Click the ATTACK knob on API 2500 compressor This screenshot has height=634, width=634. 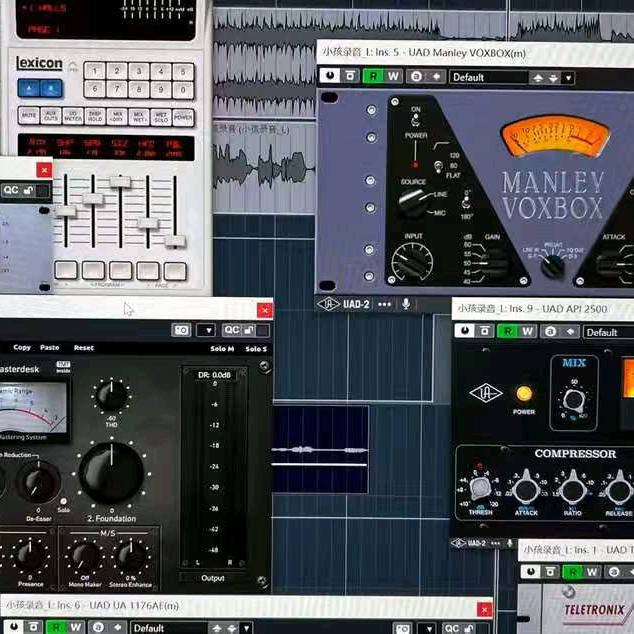coord(526,489)
